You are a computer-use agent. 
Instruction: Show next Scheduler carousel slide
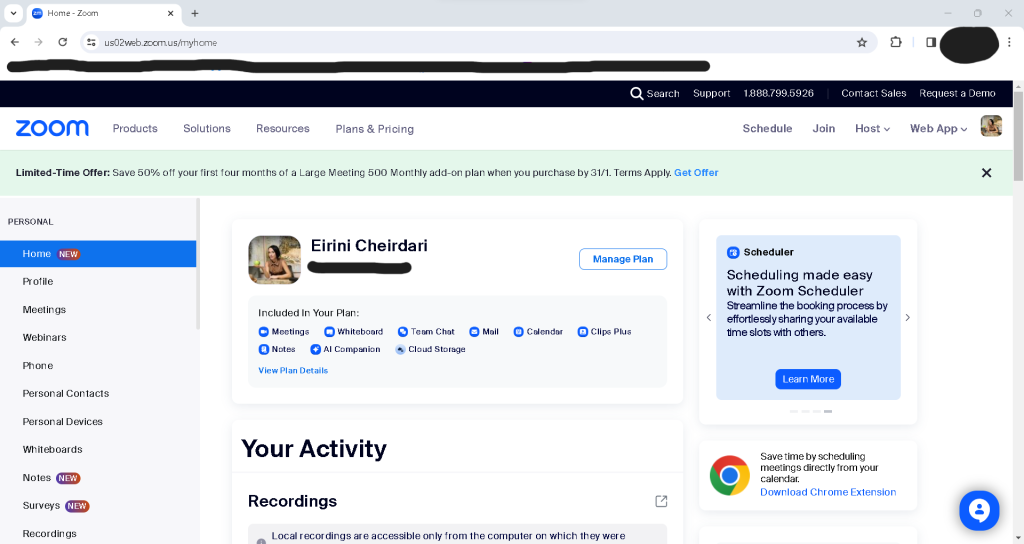tap(907, 317)
